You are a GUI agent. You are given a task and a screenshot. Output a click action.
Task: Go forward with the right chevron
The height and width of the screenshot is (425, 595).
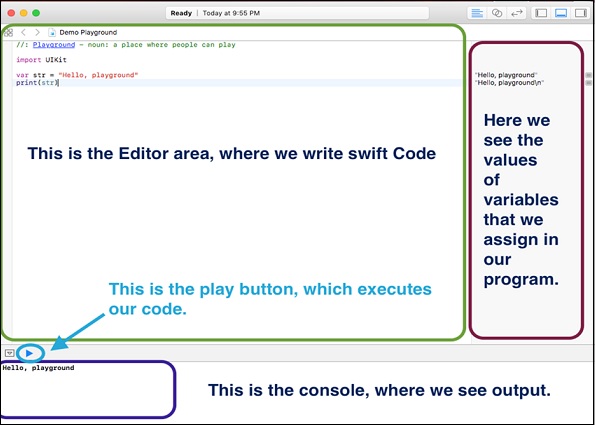[x=37, y=33]
